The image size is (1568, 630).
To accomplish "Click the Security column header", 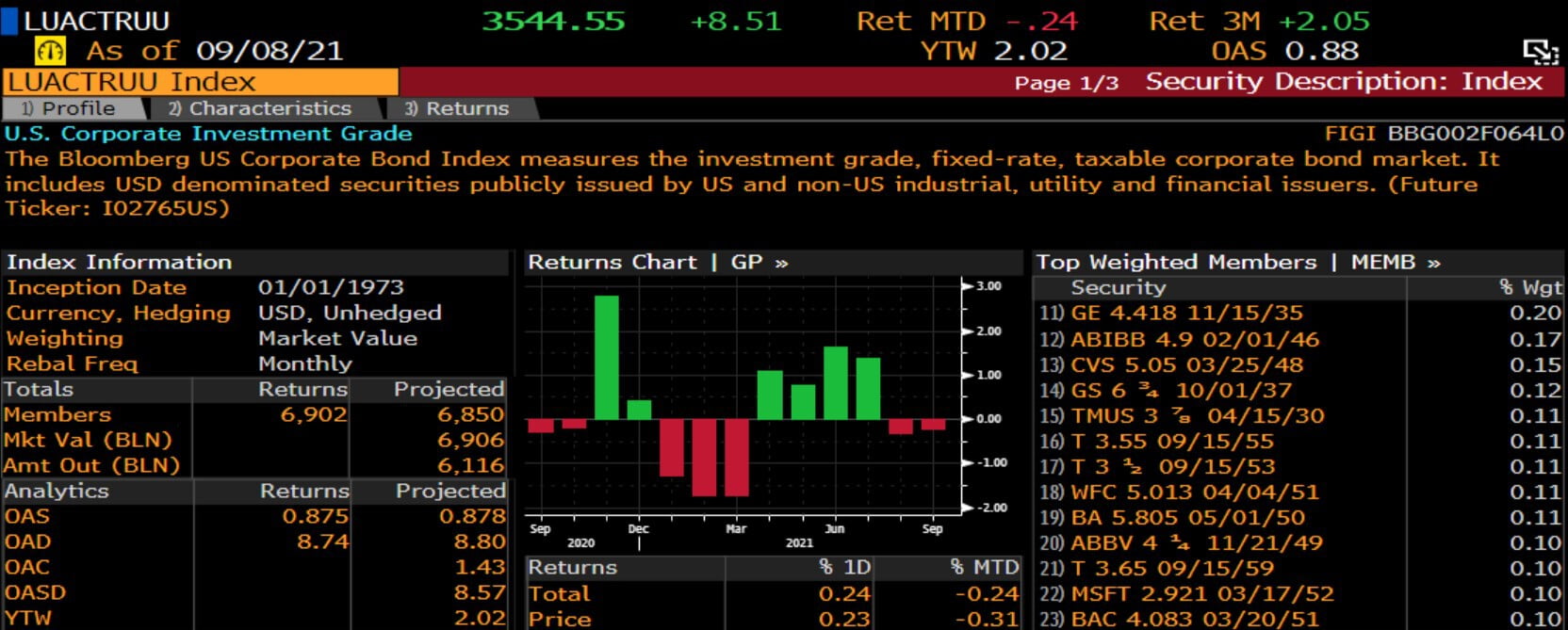I will point(1119,287).
